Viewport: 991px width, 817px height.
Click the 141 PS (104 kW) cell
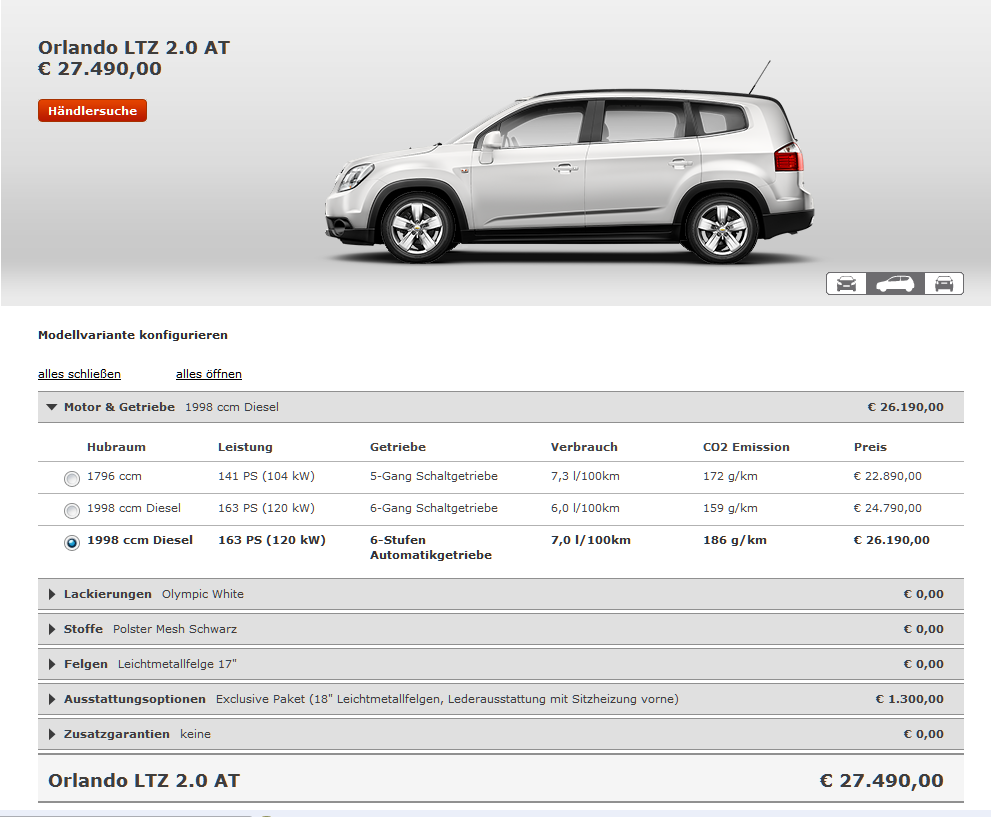click(266, 476)
